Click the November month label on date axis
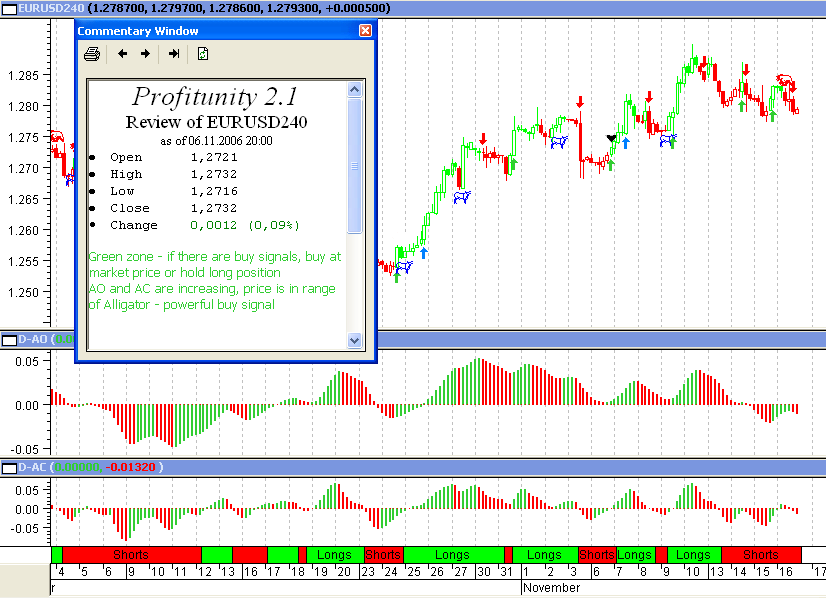Image resolution: width=826 pixels, height=598 pixels. (552, 588)
